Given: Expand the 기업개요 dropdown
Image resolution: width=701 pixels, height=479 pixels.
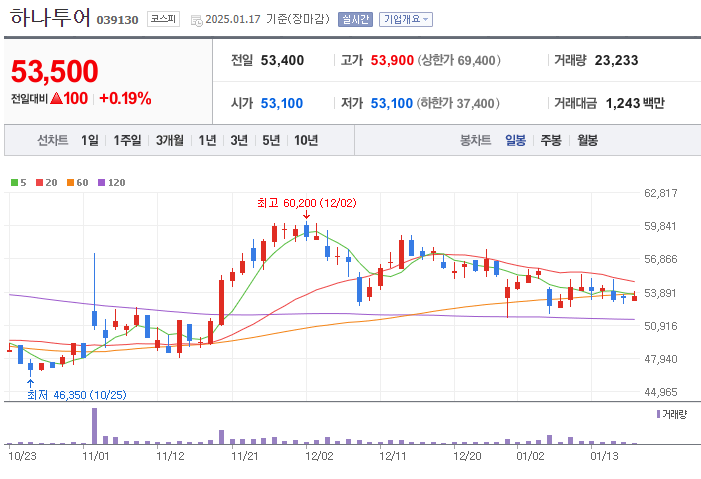Looking at the screenshot, I should tap(406, 19).
